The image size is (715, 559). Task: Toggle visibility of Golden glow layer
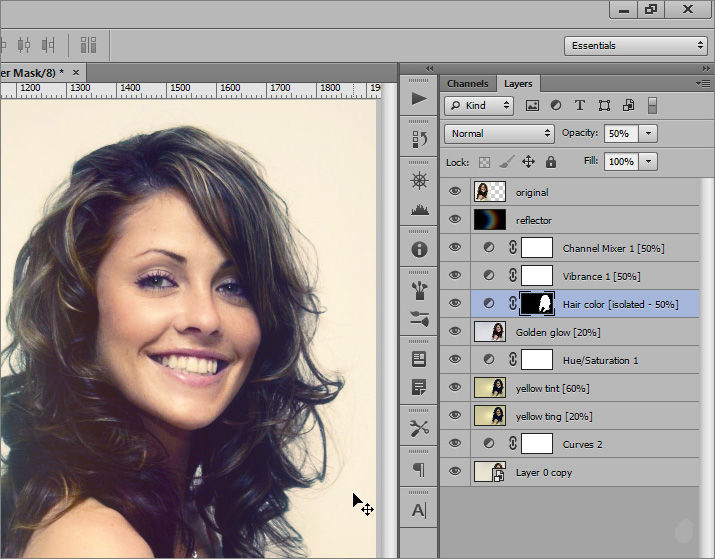(x=456, y=332)
